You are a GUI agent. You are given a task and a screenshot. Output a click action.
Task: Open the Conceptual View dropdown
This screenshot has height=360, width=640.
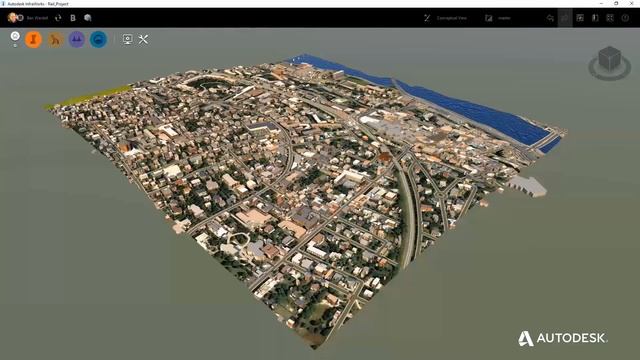tap(451, 18)
